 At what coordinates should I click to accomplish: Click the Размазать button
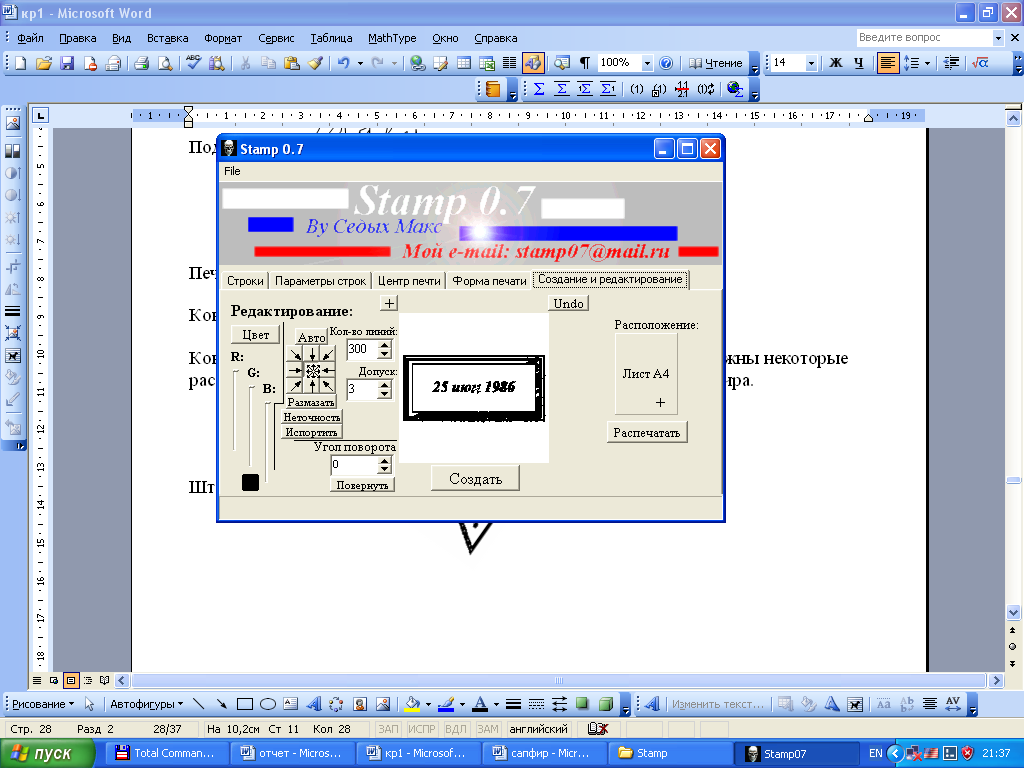click(x=310, y=402)
